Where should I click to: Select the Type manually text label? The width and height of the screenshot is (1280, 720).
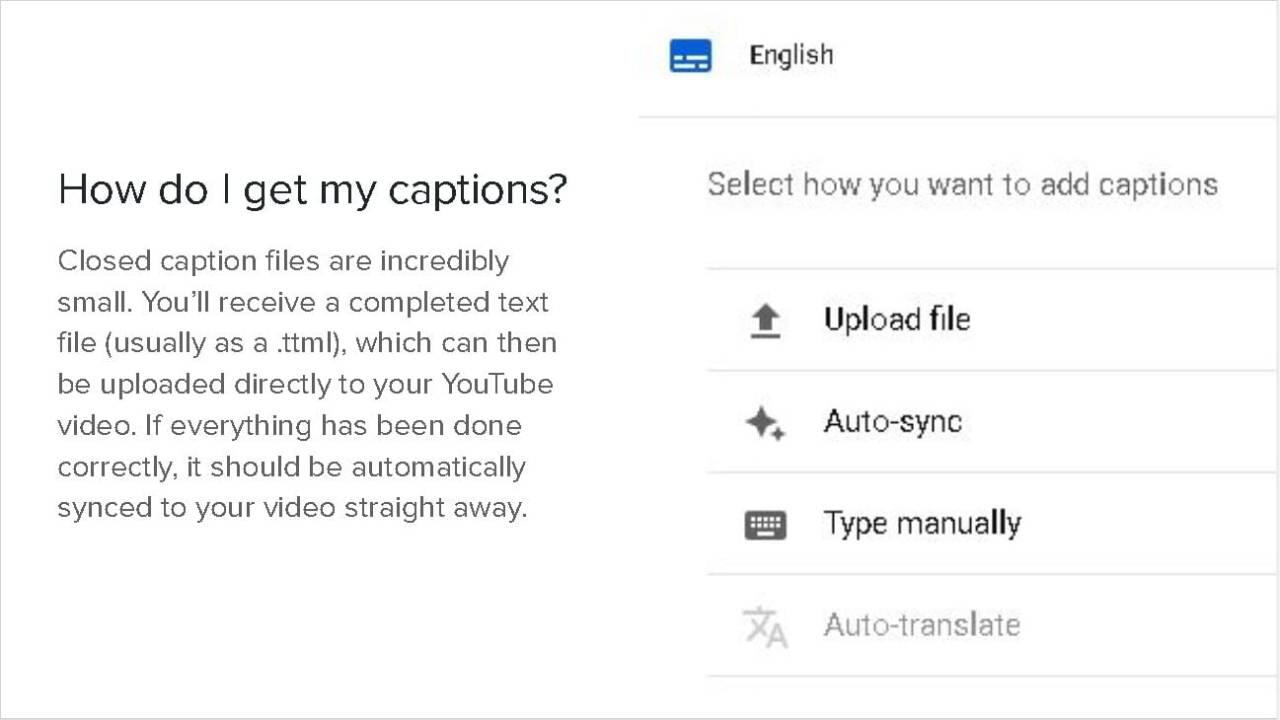pyautogui.click(x=921, y=523)
